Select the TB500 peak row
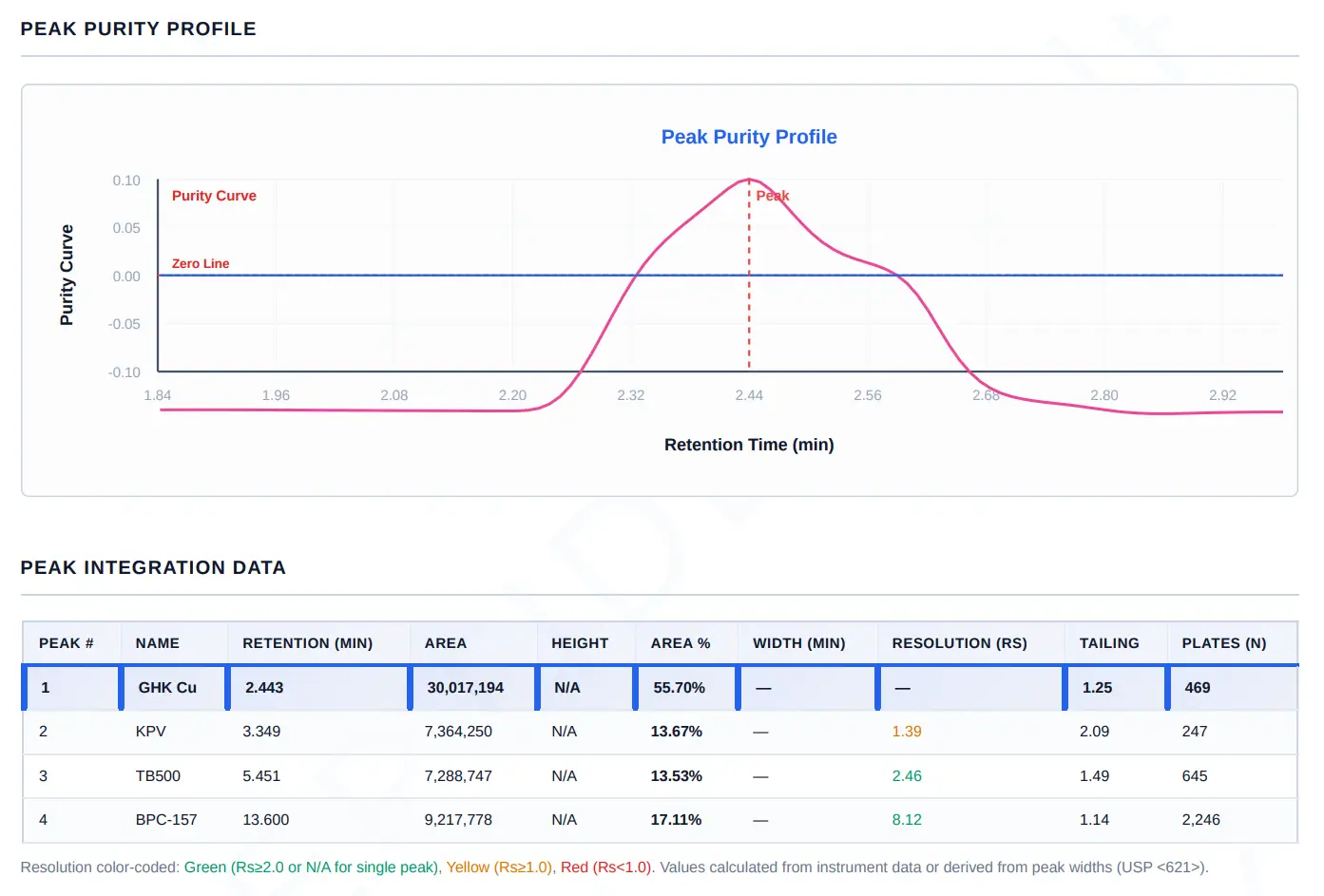This screenshot has width=1324, height=896. point(661,776)
